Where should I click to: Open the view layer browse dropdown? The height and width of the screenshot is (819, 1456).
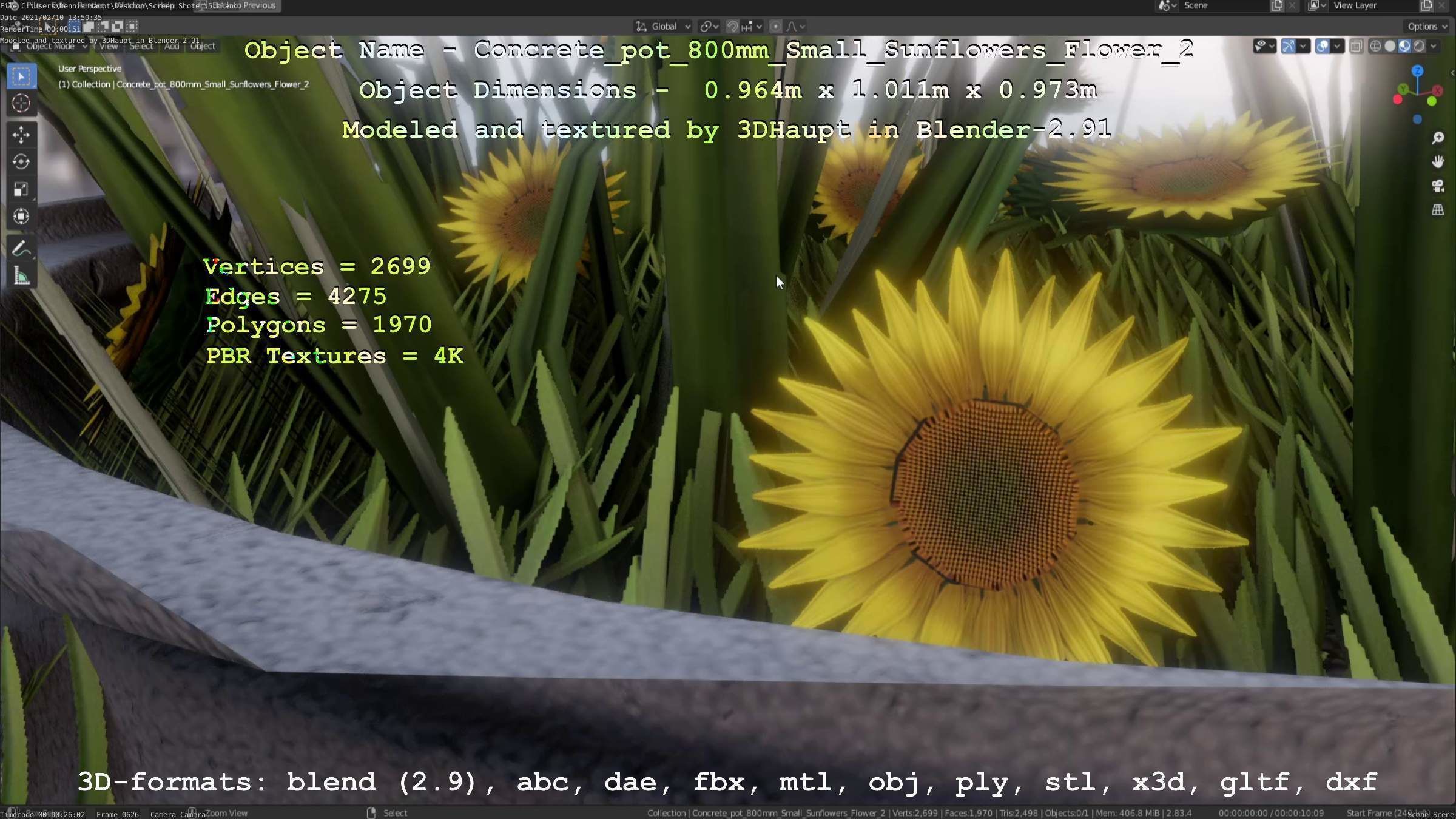1317,5
